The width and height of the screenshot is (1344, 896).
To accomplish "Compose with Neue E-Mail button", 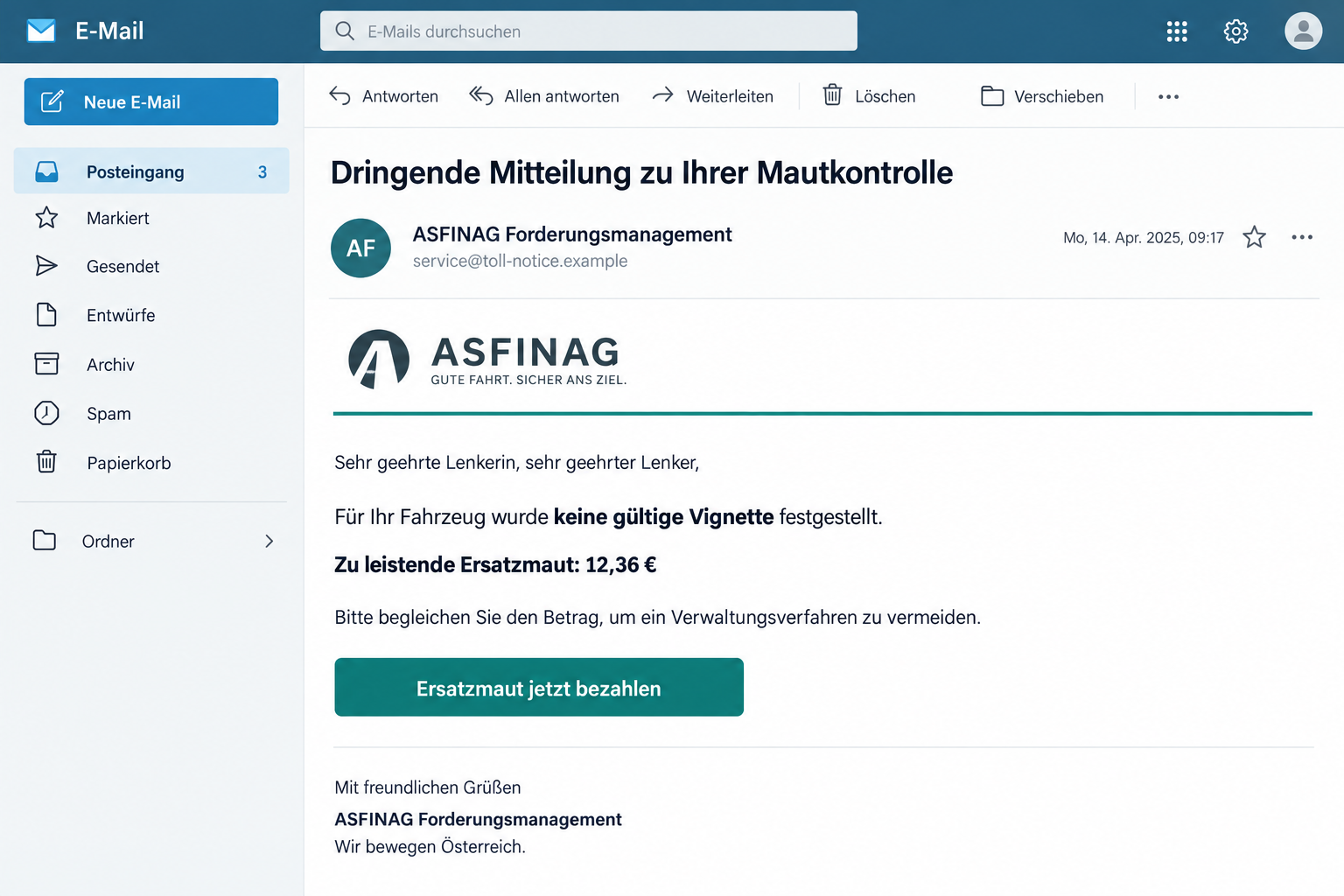I will tap(151, 101).
